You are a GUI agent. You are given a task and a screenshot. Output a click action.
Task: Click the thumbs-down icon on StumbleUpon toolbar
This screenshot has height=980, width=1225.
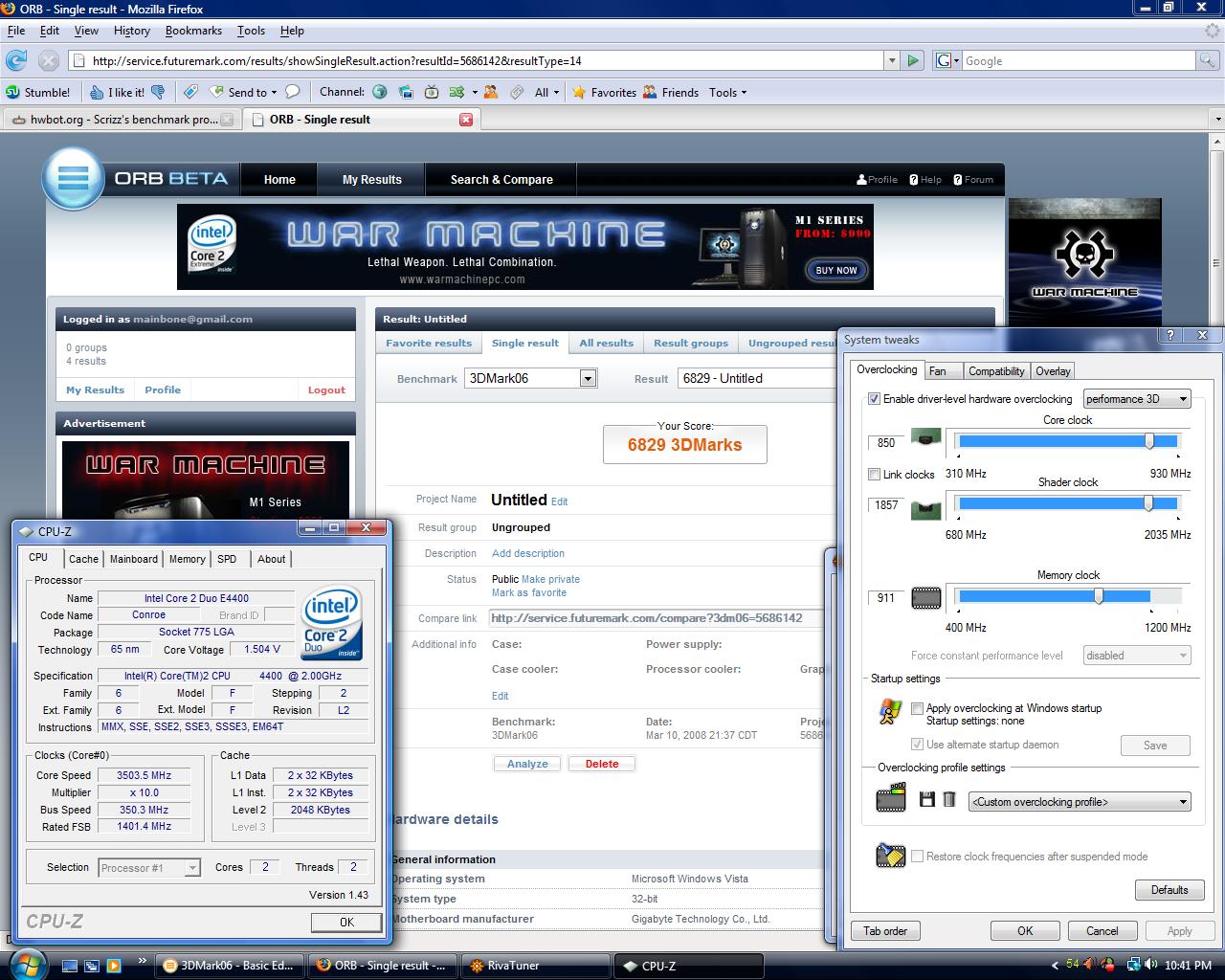pyautogui.click(x=159, y=92)
